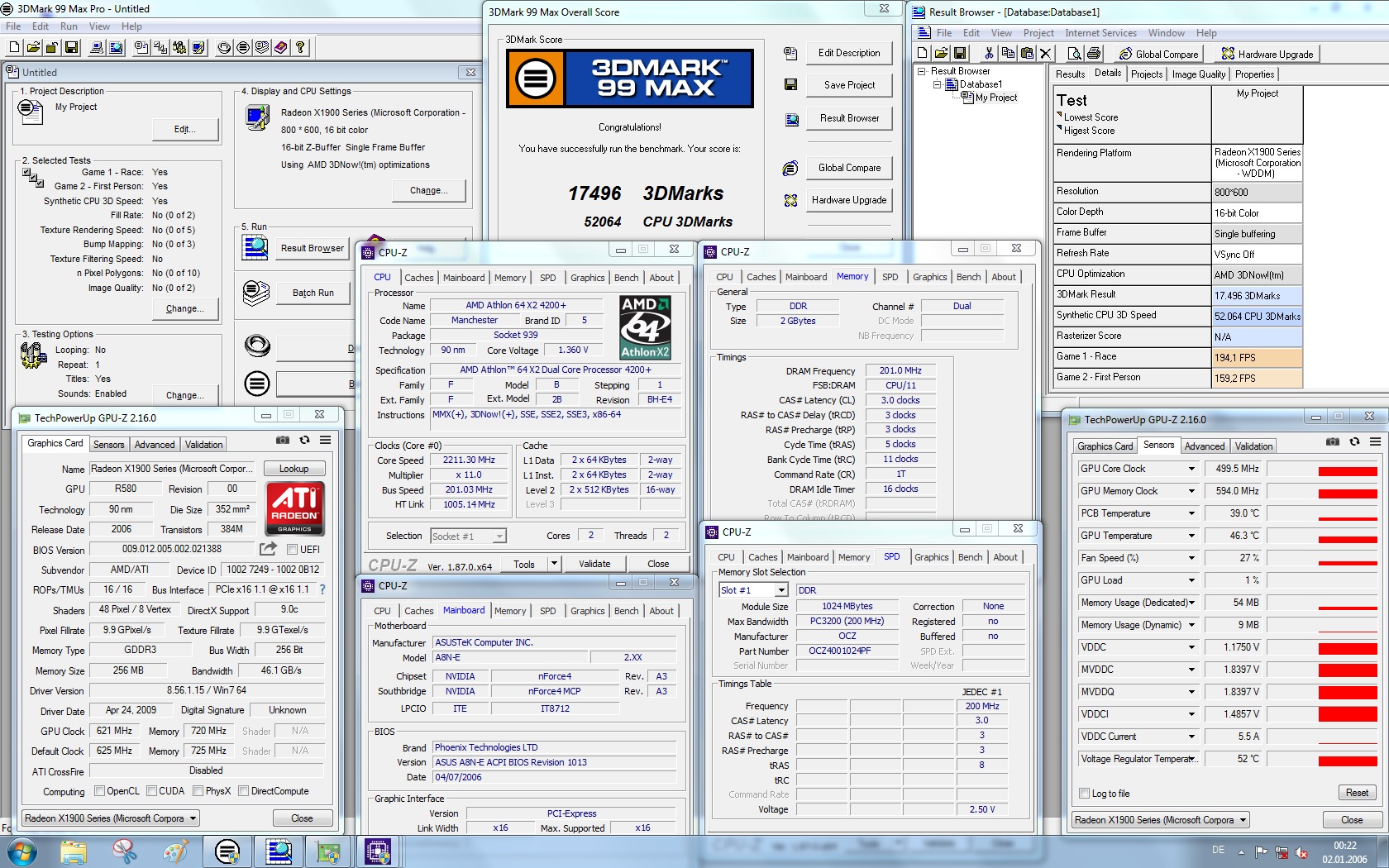Select My Project item in Result Browser tree
The image size is (1389, 868).
pyautogui.click(x=995, y=98)
